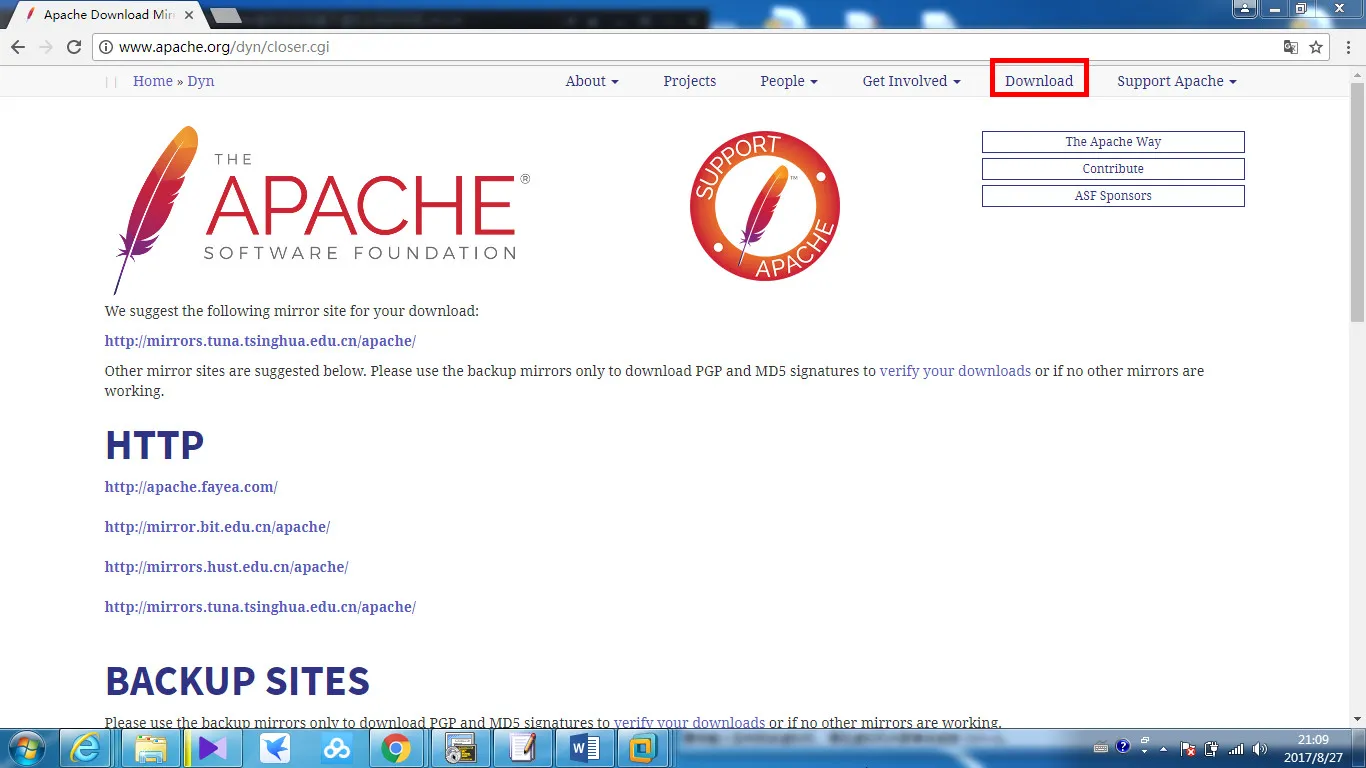Click the Support Apache round badge
The image size is (1366, 768).
(765, 206)
